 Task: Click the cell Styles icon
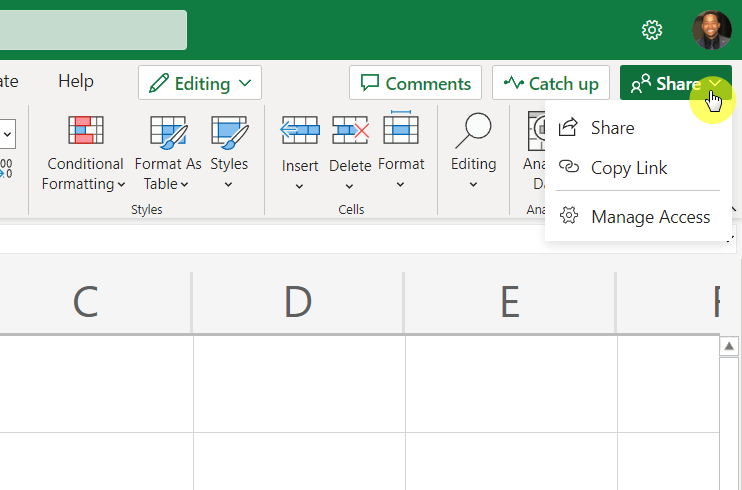pyautogui.click(x=230, y=132)
